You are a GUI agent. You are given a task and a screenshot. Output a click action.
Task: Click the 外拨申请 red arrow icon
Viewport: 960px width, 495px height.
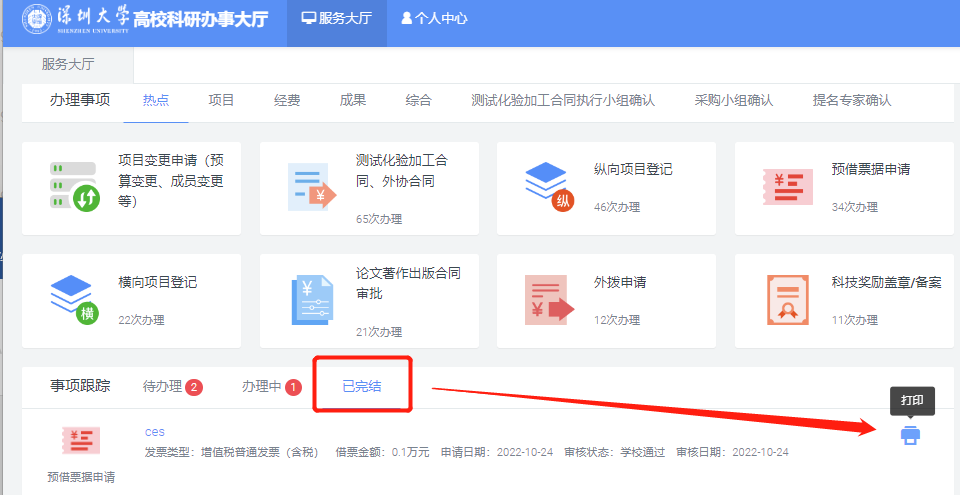coord(549,299)
